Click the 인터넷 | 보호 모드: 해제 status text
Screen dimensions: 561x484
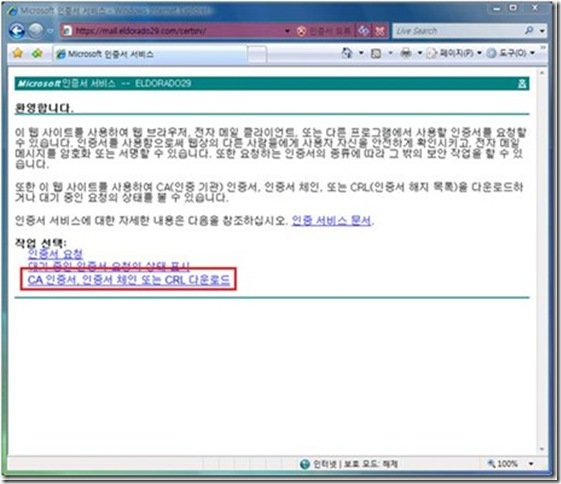point(355,464)
